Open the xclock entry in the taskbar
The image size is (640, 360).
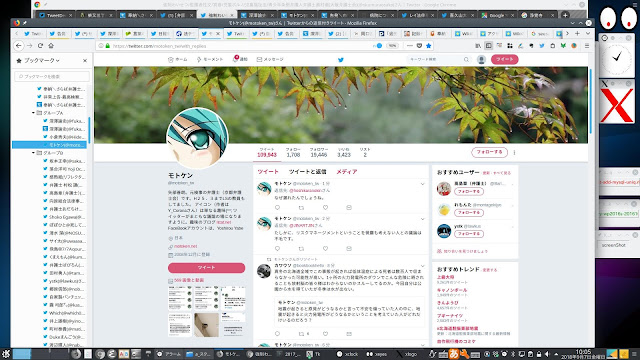347,354
